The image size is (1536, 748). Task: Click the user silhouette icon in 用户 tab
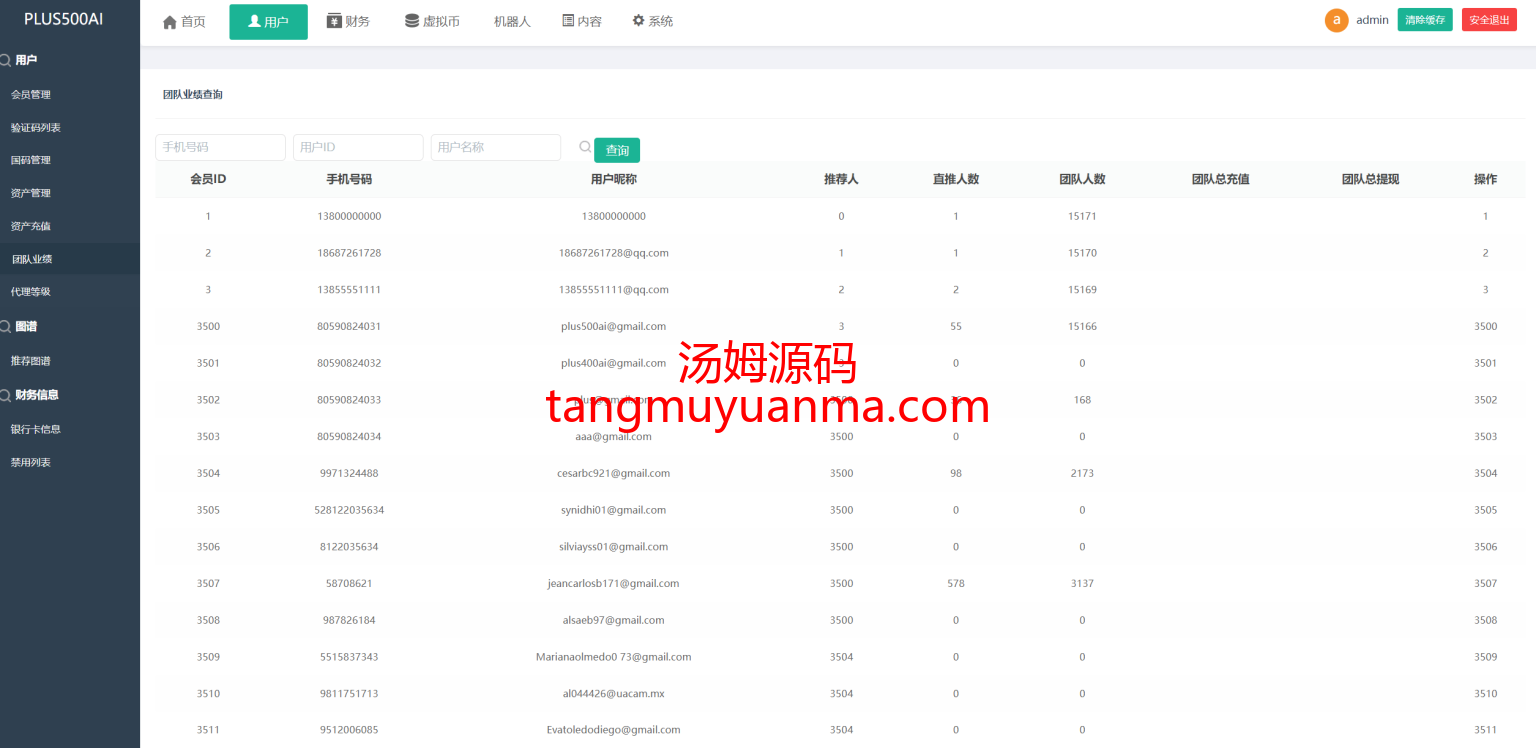click(254, 21)
